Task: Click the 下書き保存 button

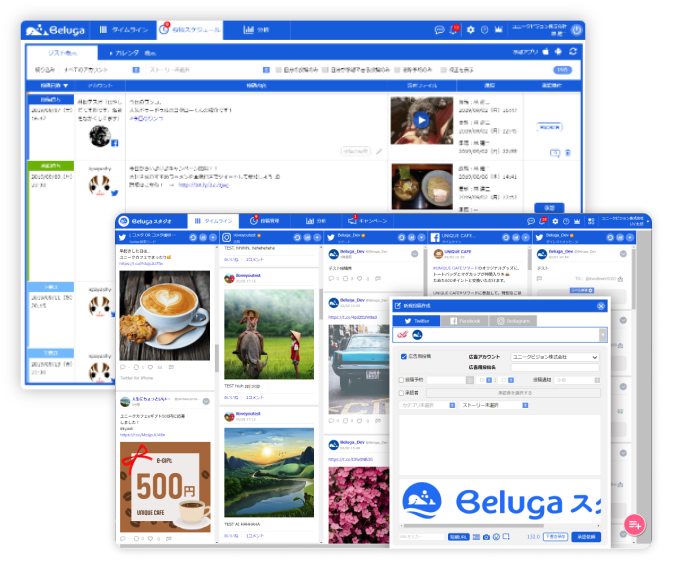Action: 555,537
